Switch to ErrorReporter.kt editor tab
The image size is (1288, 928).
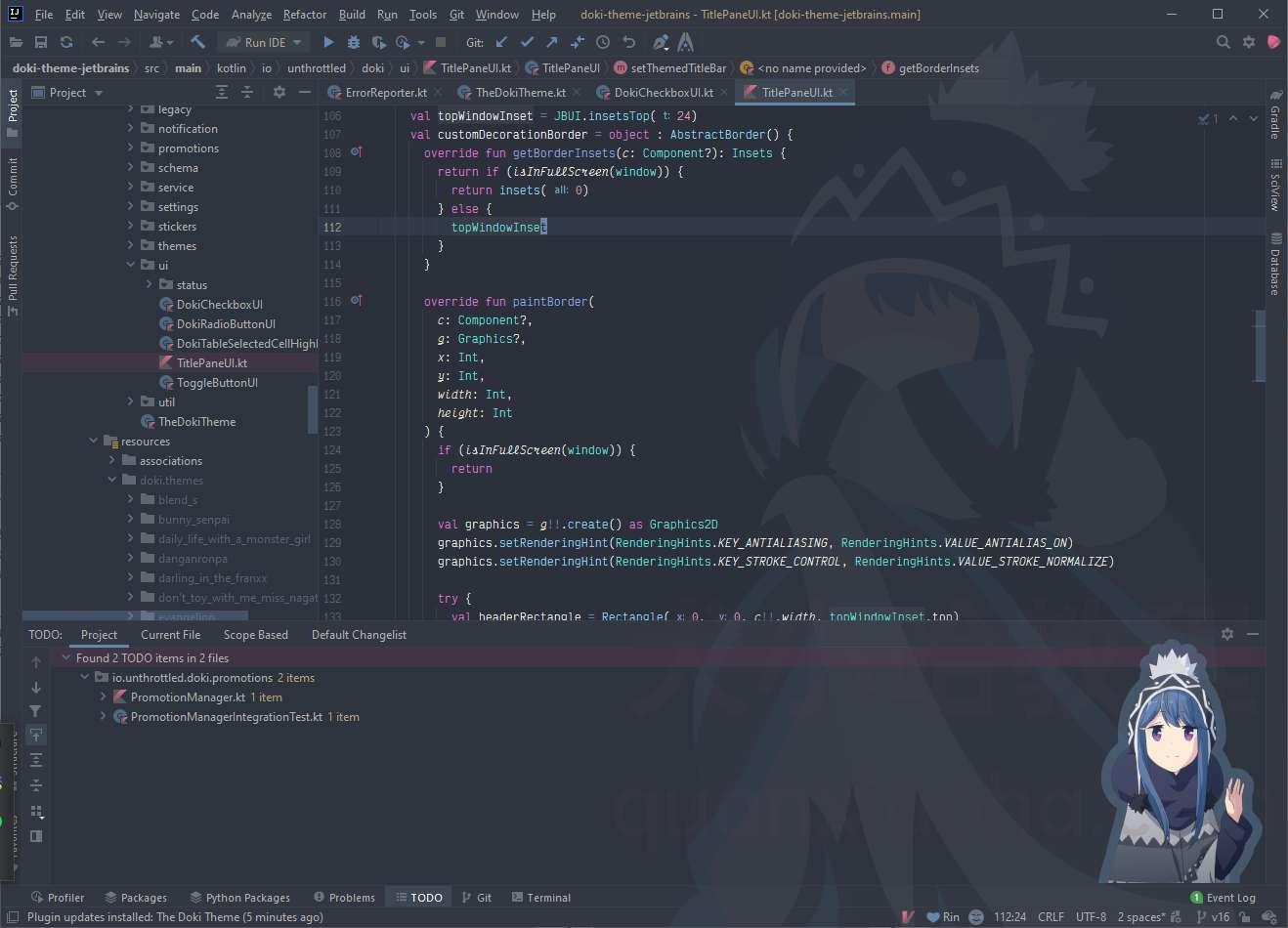(x=385, y=93)
